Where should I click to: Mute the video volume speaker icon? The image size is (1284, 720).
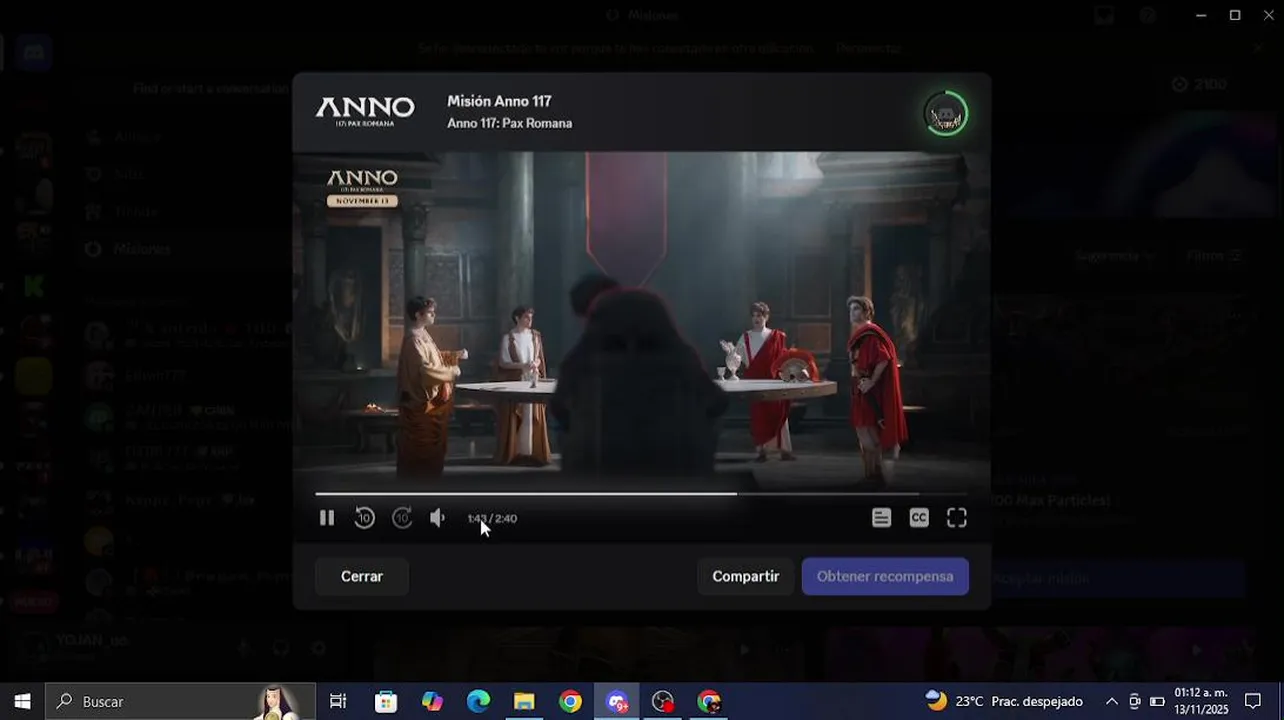(x=437, y=518)
